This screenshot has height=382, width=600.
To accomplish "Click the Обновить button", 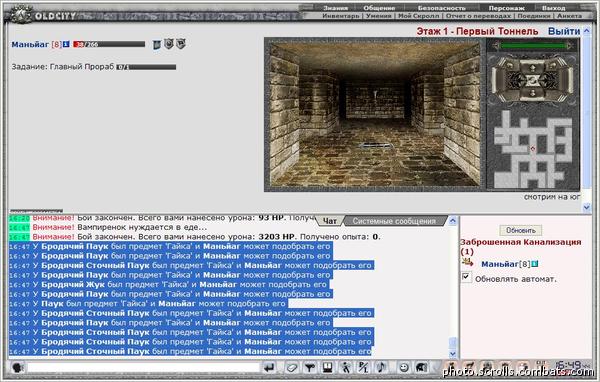I will coord(520,230).
